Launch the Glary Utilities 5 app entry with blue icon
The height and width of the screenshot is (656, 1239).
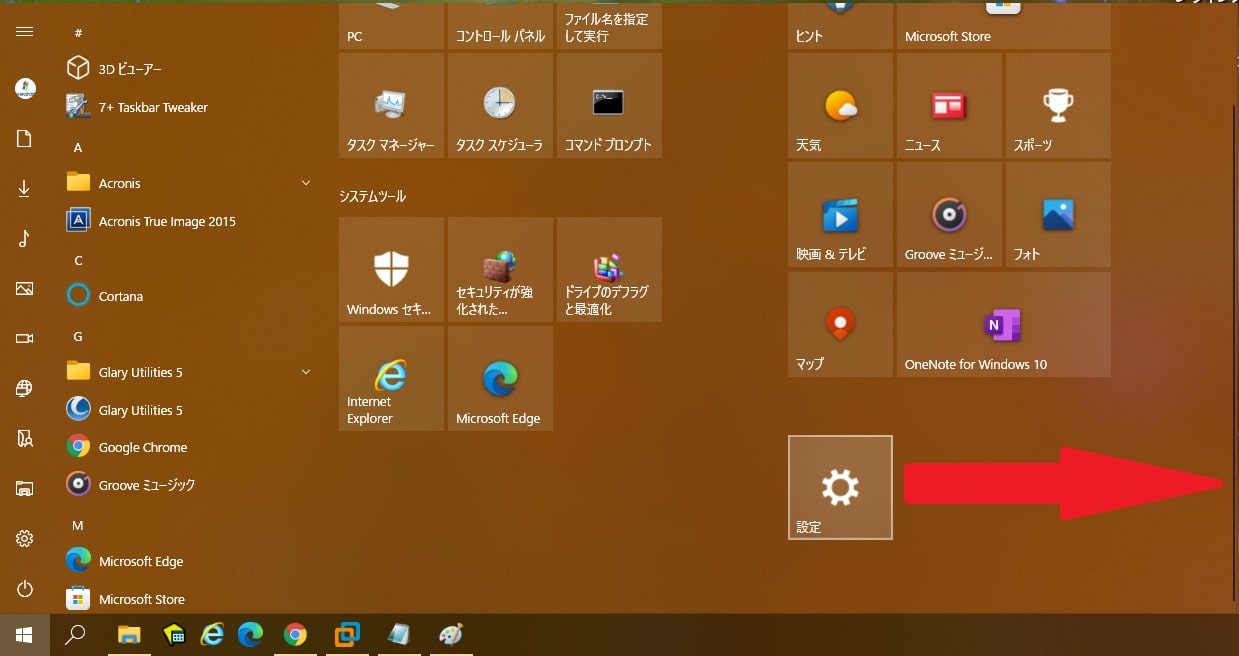190,410
